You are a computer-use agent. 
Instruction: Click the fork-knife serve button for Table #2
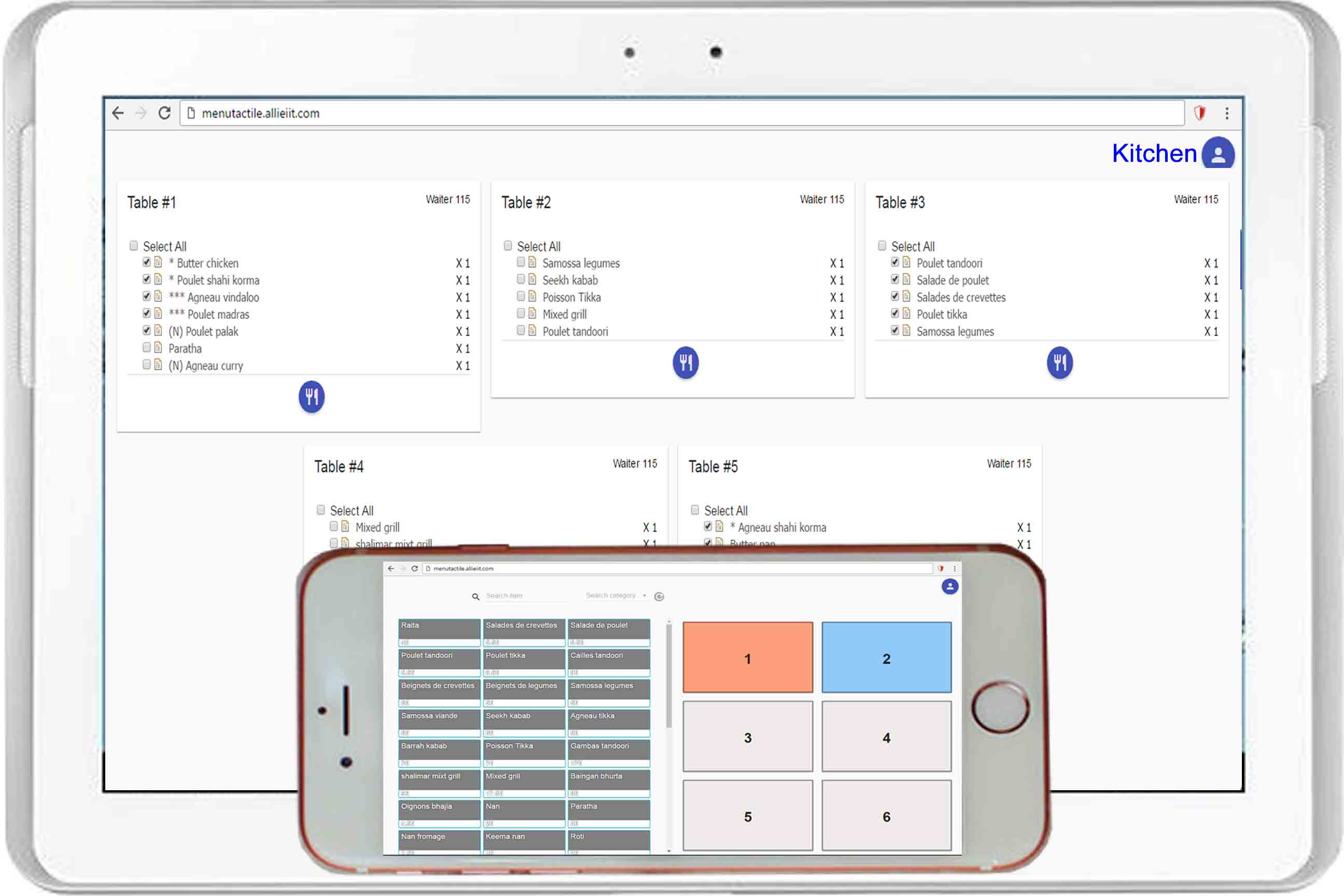click(x=685, y=362)
